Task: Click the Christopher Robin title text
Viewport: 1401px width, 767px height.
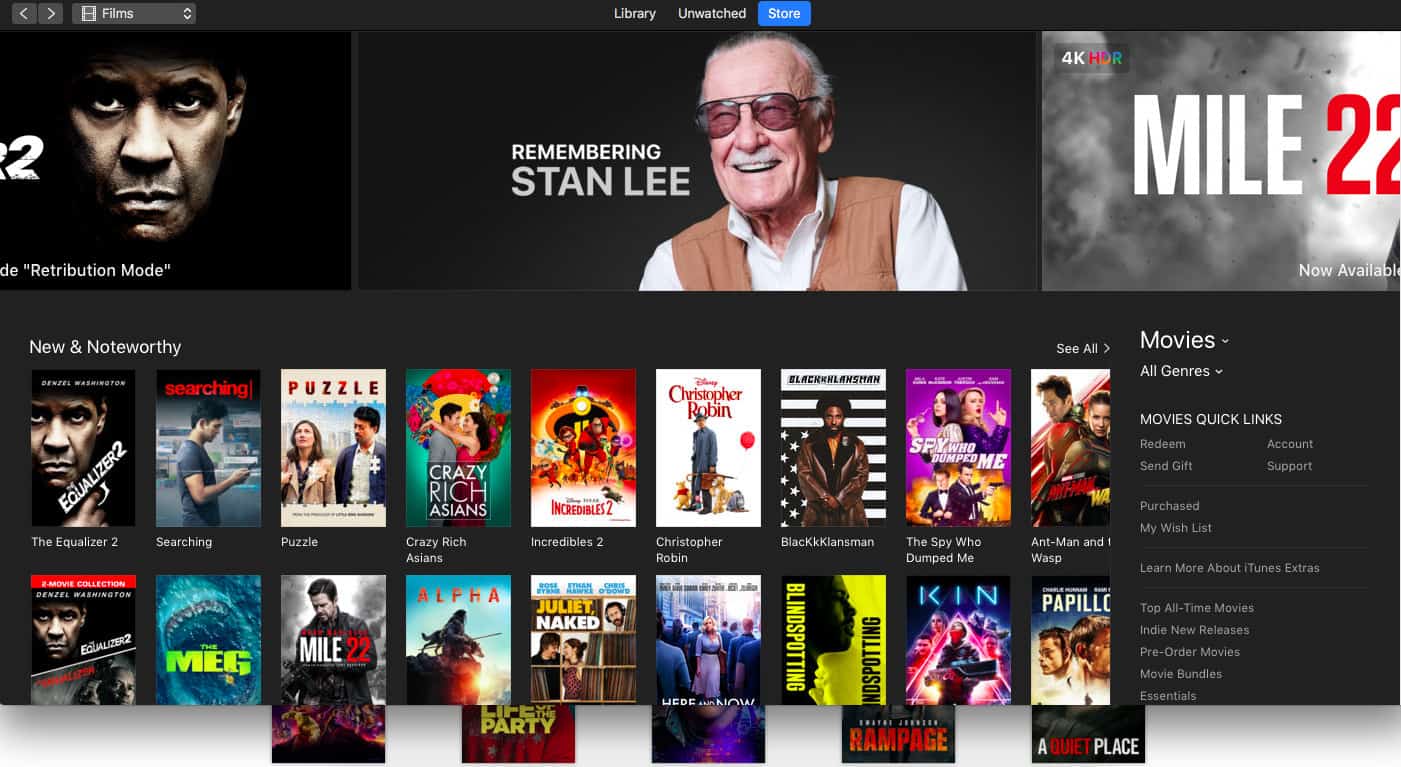Action: (689, 550)
